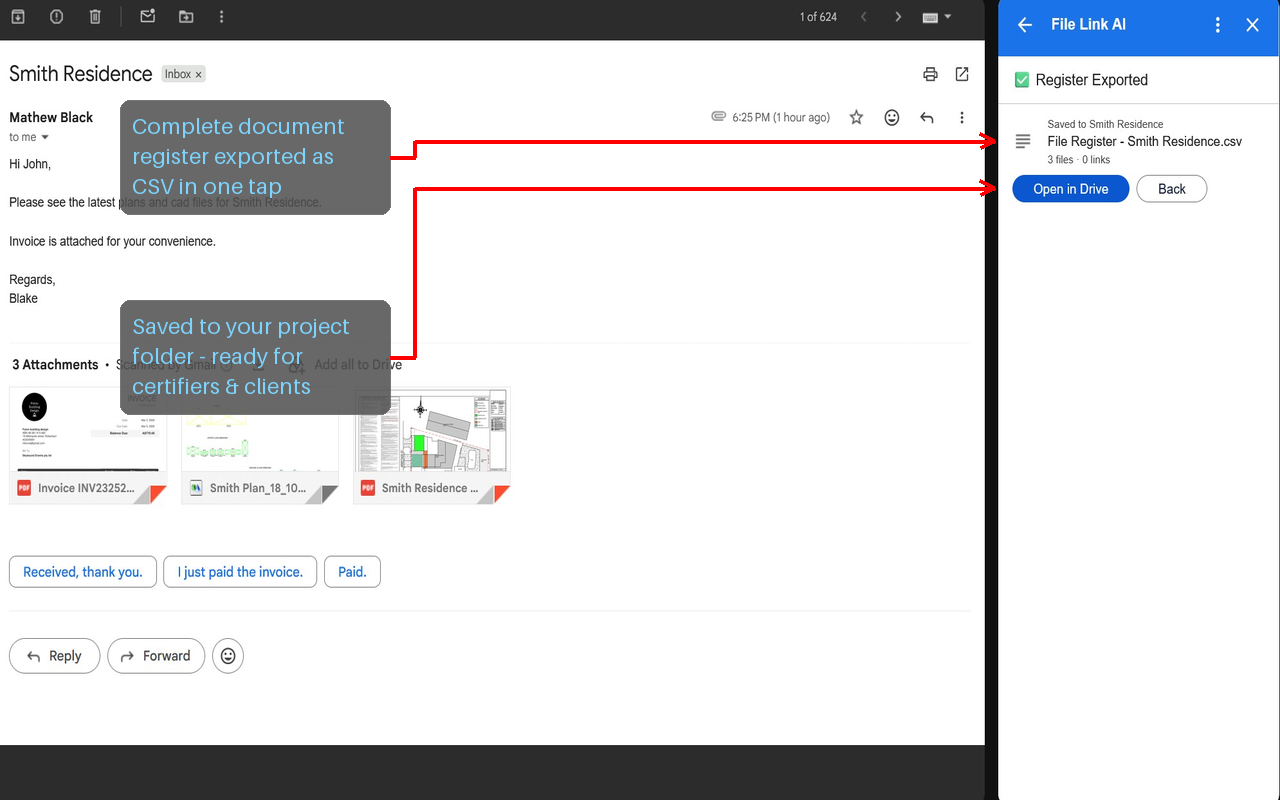Open the top toolbar's More options menu
This screenshot has height=800, width=1280.
point(221,17)
